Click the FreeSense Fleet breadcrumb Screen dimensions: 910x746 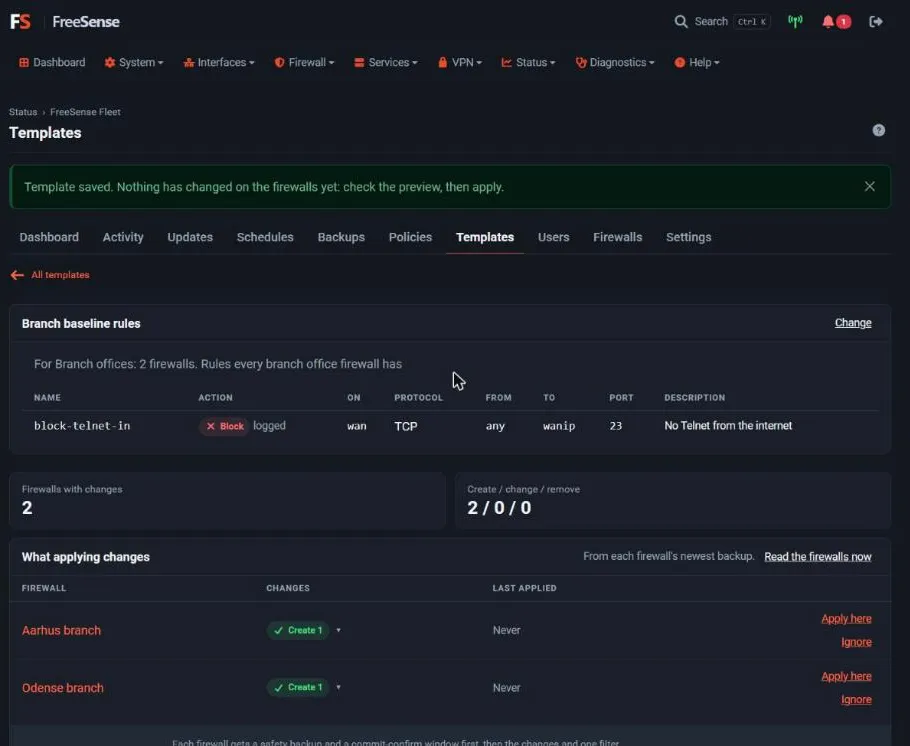point(85,112)
